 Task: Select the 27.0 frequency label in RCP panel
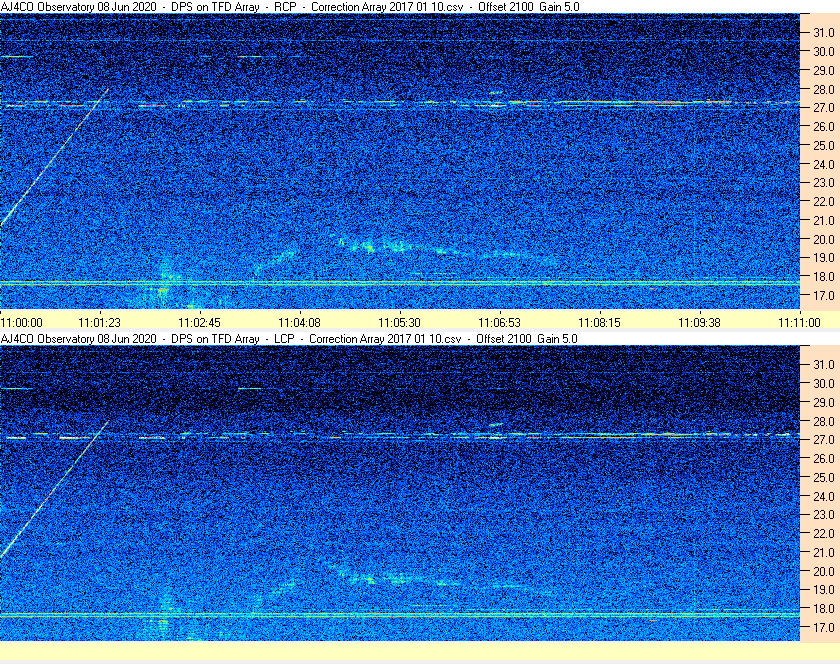pyautogui.click(x=824, y=108)
